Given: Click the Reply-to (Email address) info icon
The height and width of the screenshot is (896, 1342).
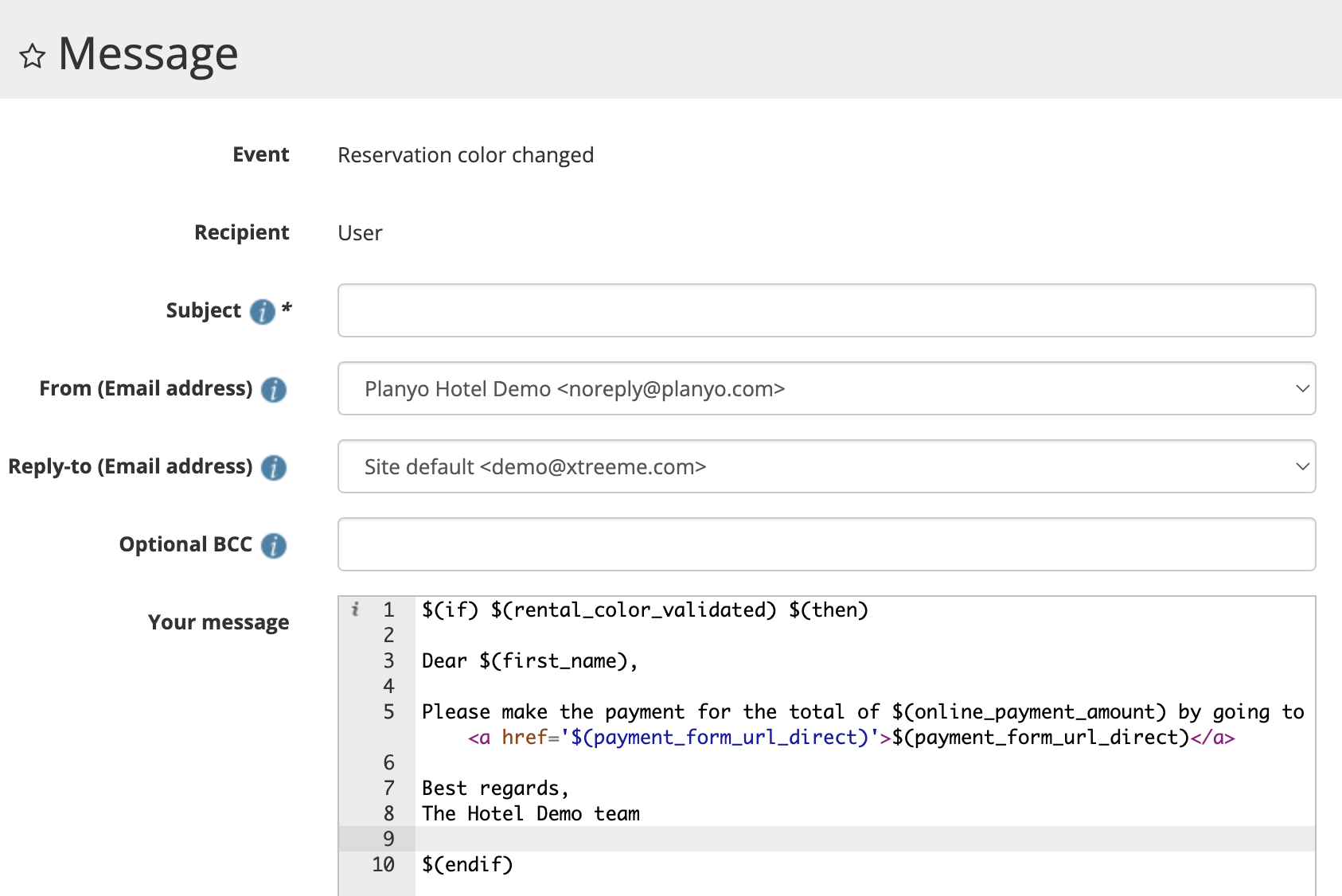Looking at the screenshot, I should click(x=273, y=467).
